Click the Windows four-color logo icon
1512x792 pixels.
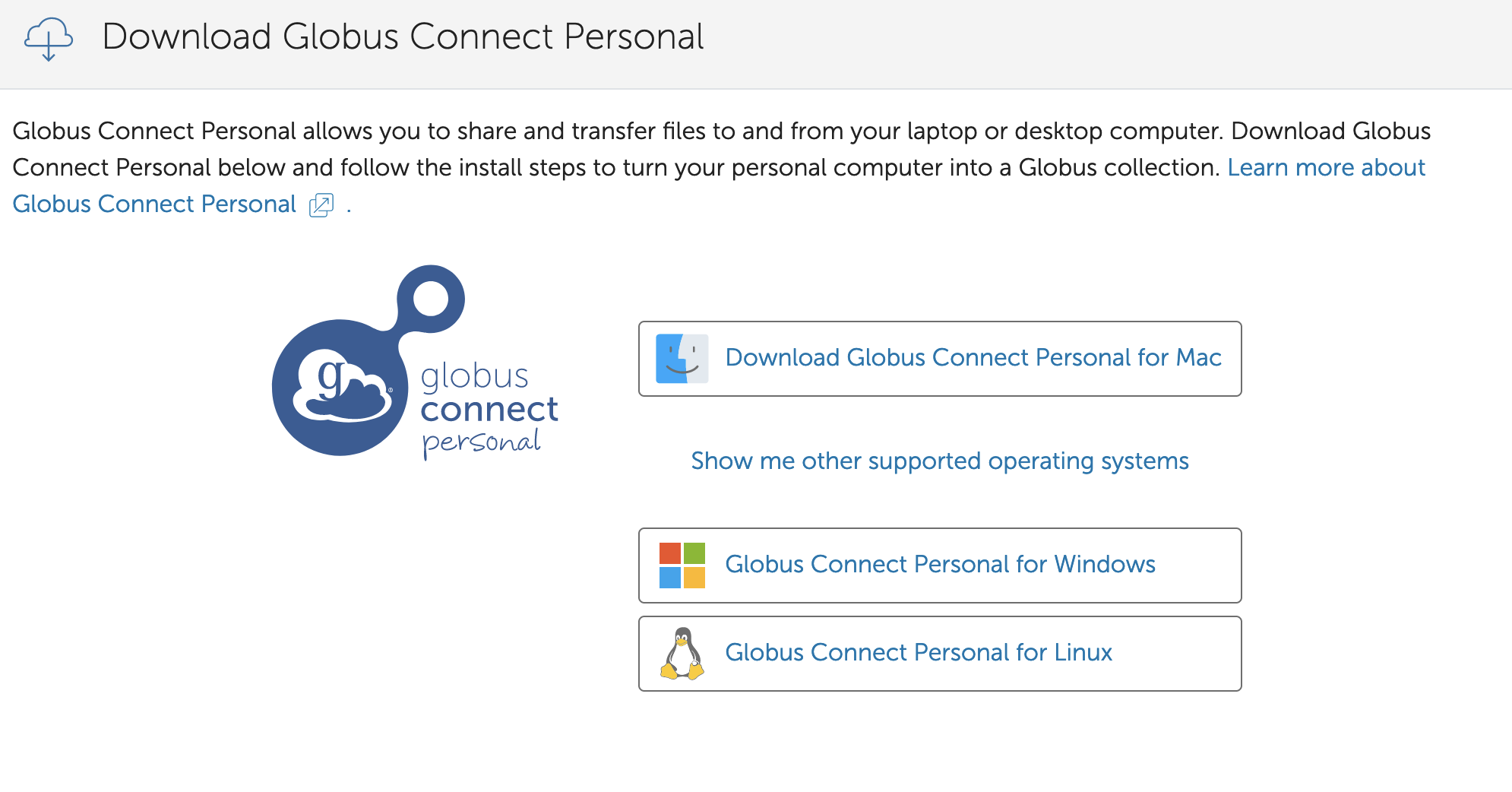[x=682, y=565]
